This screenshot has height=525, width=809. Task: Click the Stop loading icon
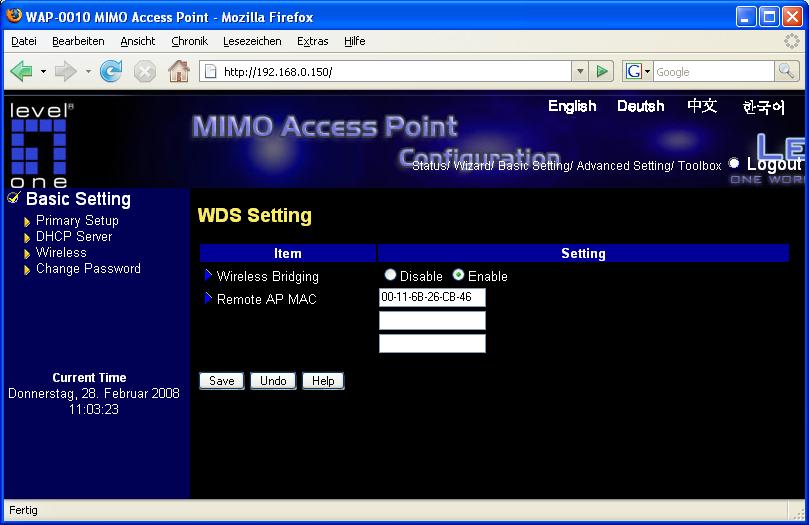point(145,71)
